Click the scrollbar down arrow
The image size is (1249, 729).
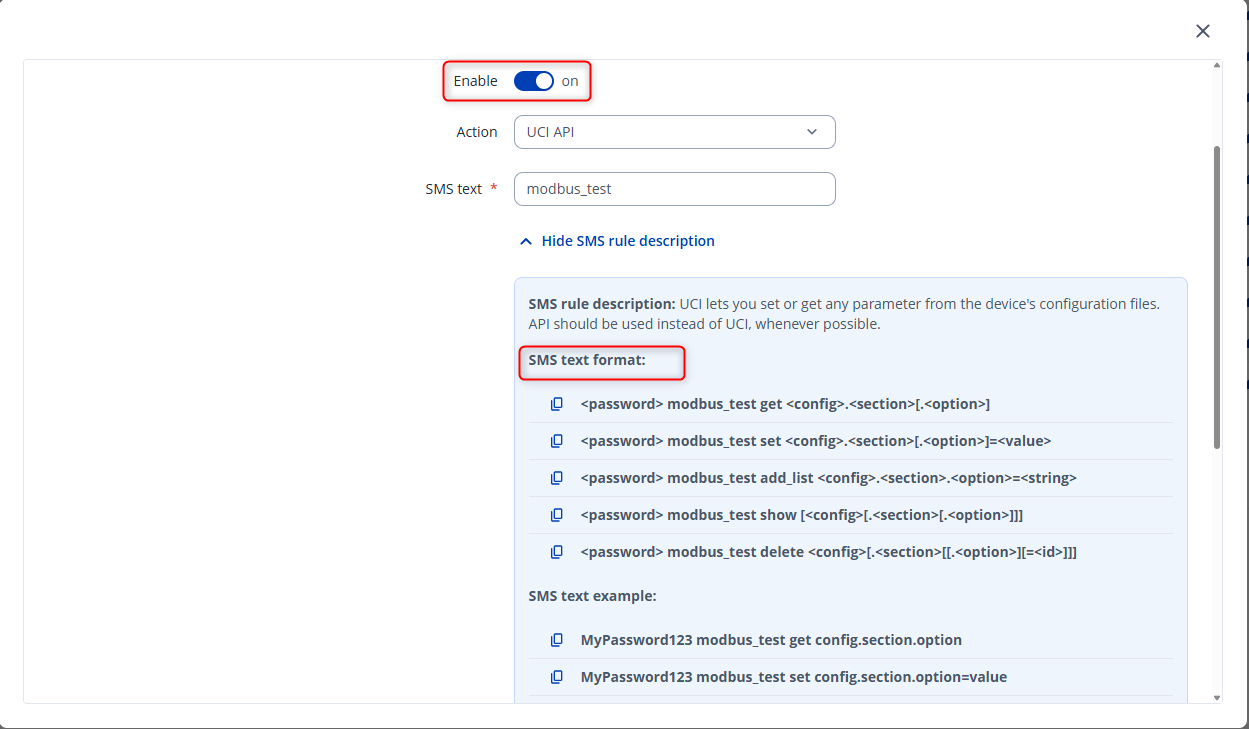click(1216, 697)
